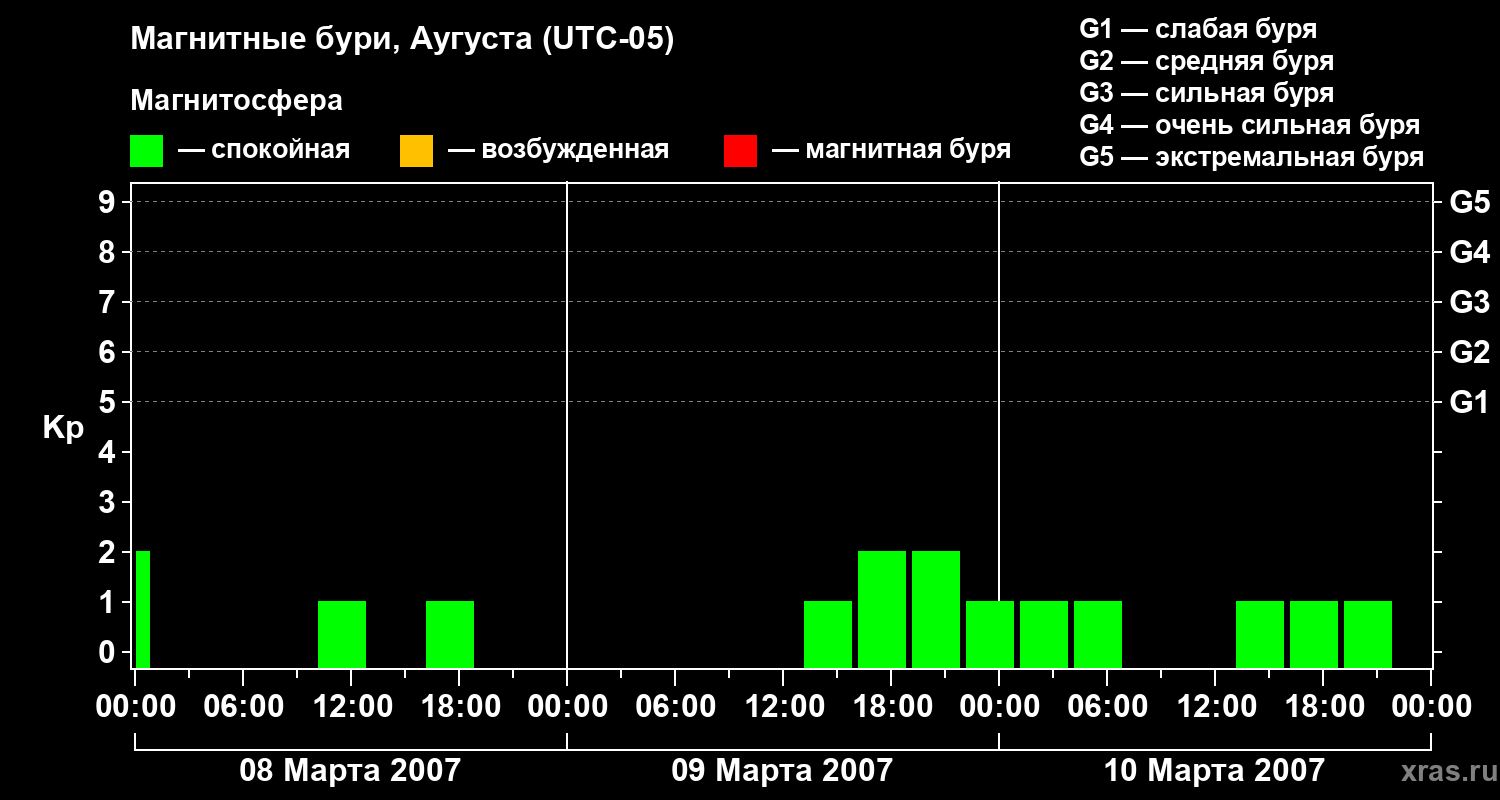Image resolution: width=1500 pixels, height=800 pixels.
Task: Click the G2 label on the right axis
Action: (1469, 353)
